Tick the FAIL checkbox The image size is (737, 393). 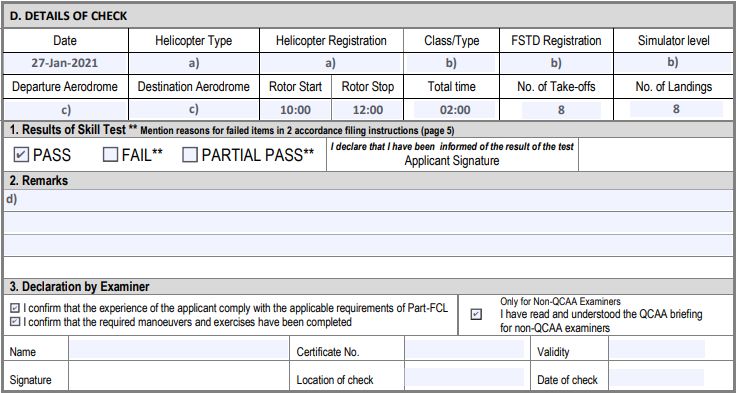(x=110, y=155)
